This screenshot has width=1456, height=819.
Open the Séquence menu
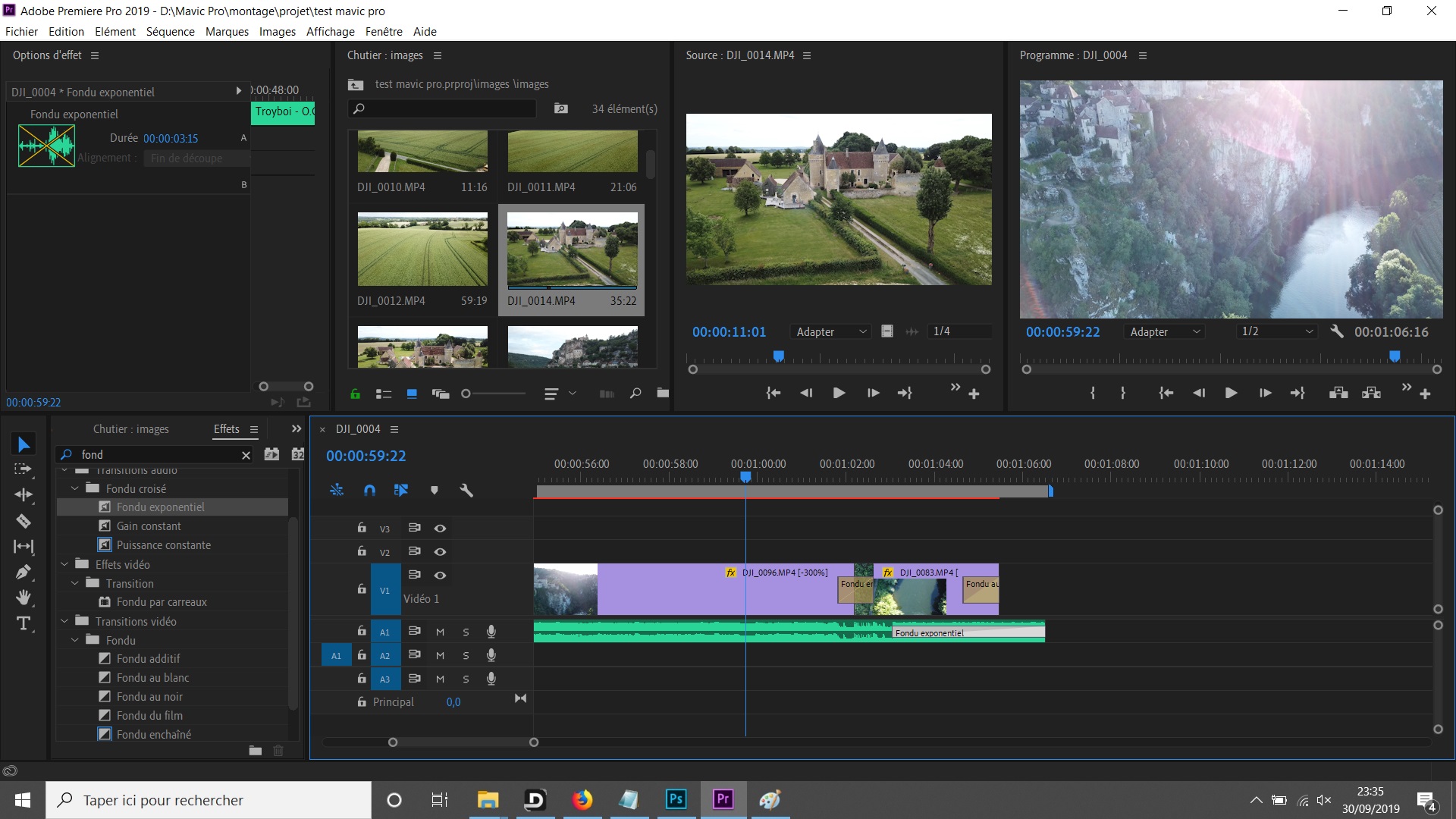(170, 31)
